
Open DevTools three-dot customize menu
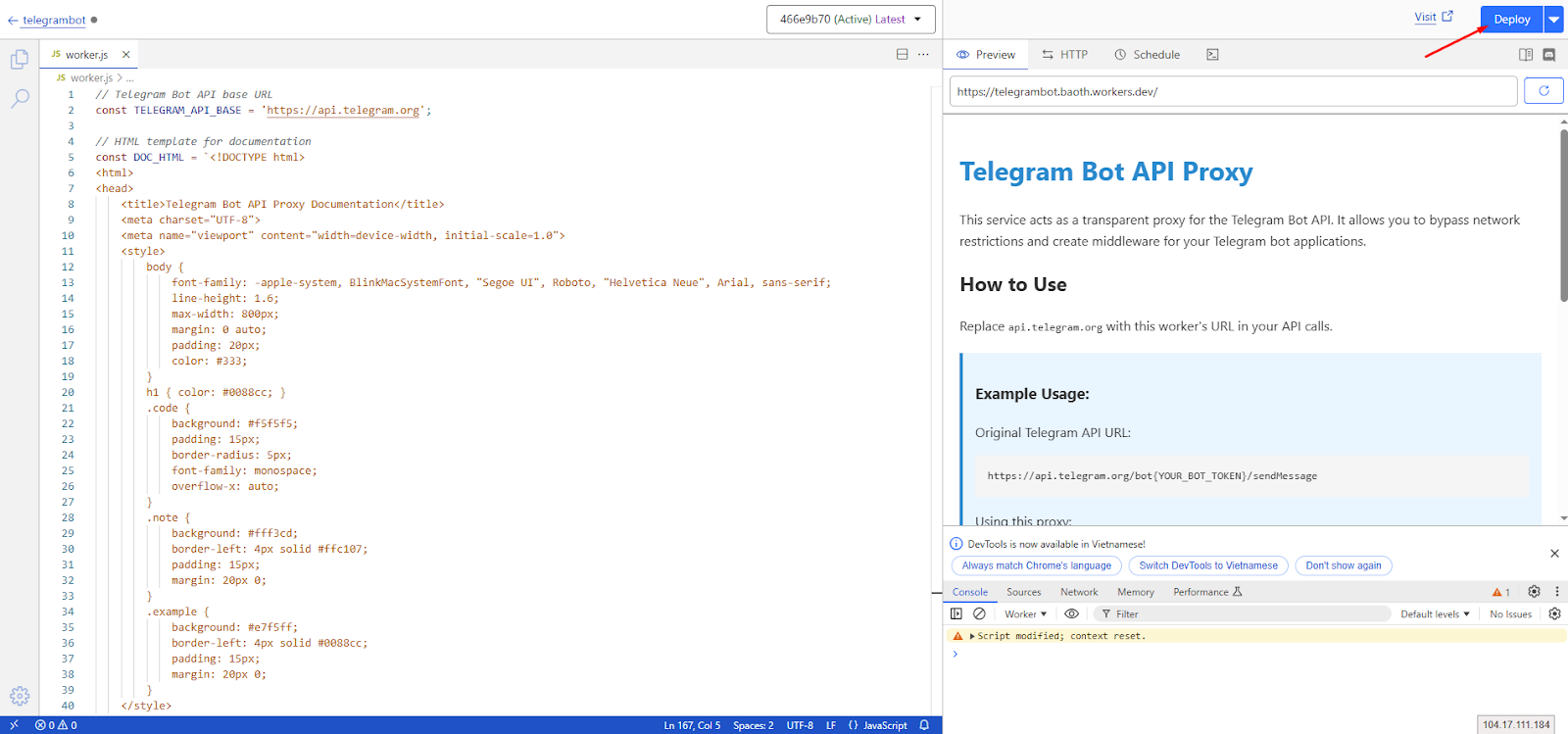pyautogui.click(x=1556, y=592)
